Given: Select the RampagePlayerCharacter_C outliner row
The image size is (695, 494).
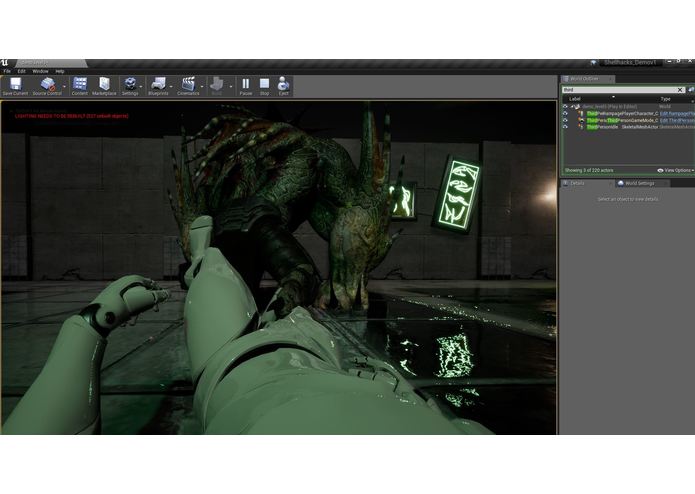Looking at the screenshot, I should coord(628,114).
